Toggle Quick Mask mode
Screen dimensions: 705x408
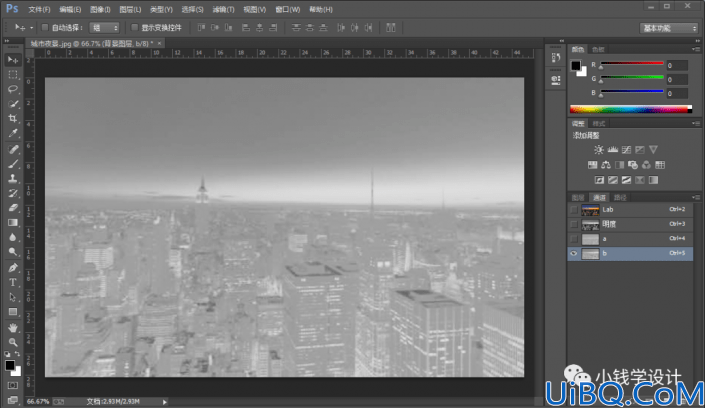[13, 386]
